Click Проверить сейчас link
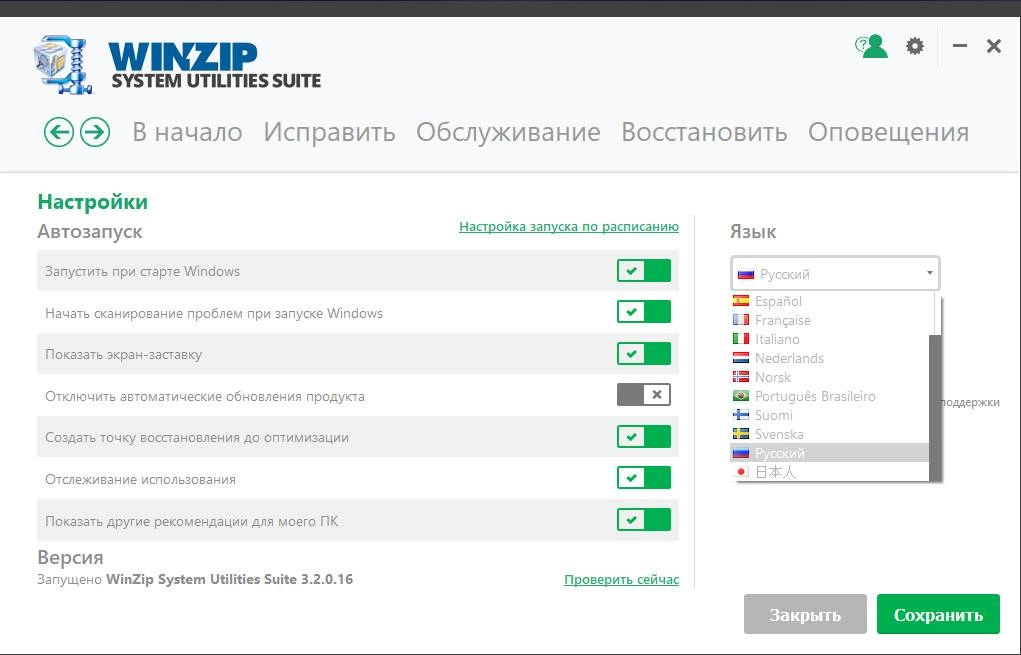1021x655 pixels. (x=621, y=579)
